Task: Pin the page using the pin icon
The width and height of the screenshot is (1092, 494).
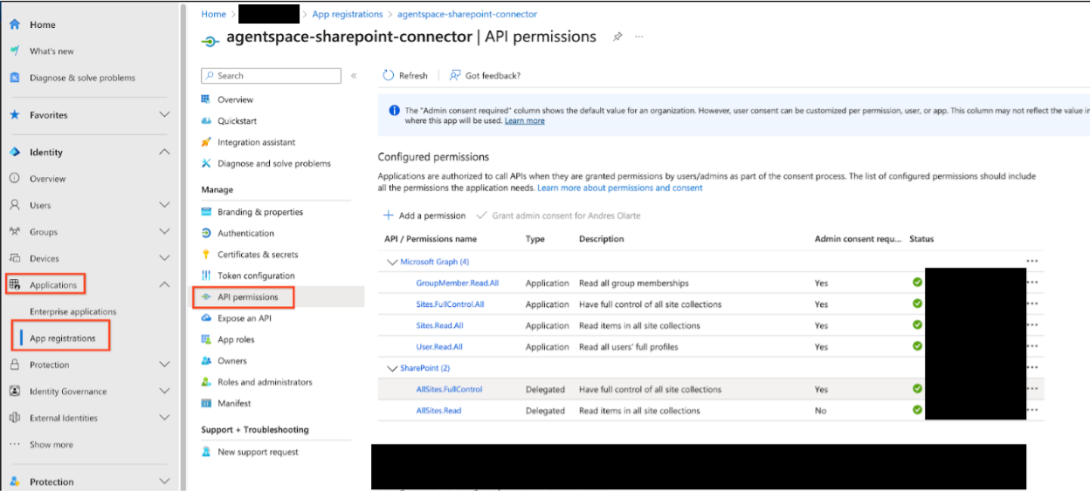Action: (617, 37)
